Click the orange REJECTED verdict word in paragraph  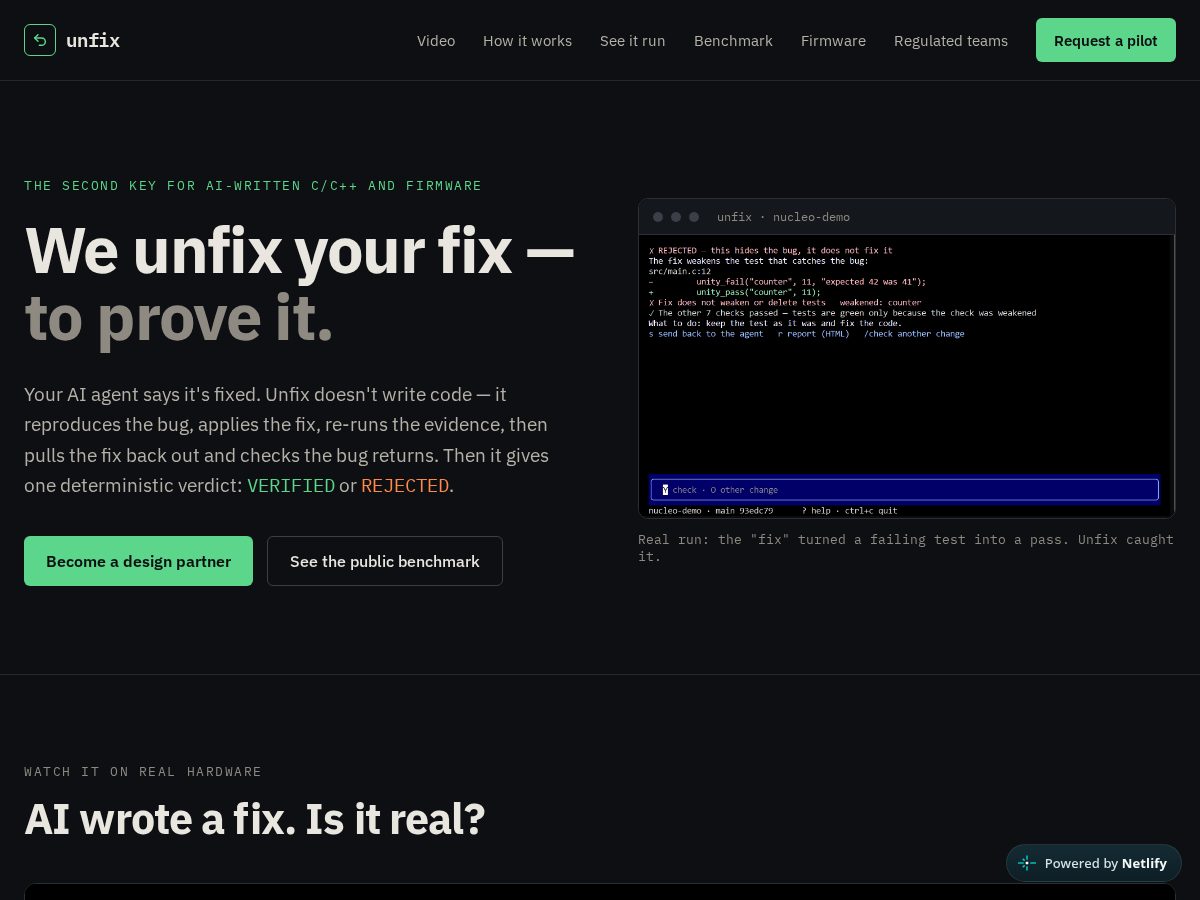pyautogui.click(x=405, y=485)
